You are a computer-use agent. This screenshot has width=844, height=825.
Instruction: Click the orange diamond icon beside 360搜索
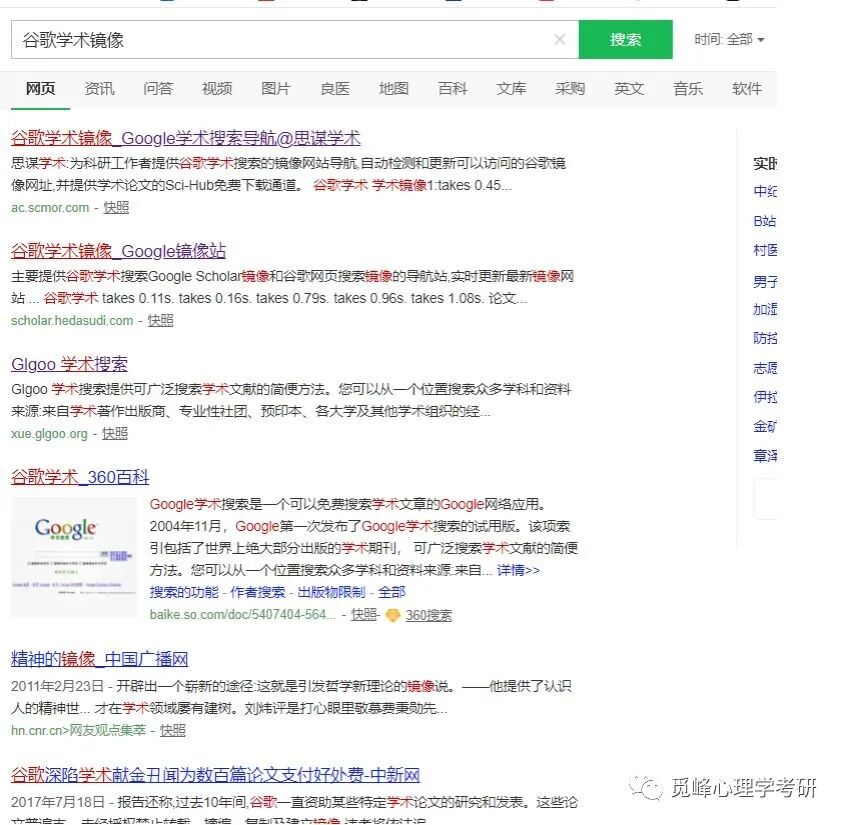[393, 615]
